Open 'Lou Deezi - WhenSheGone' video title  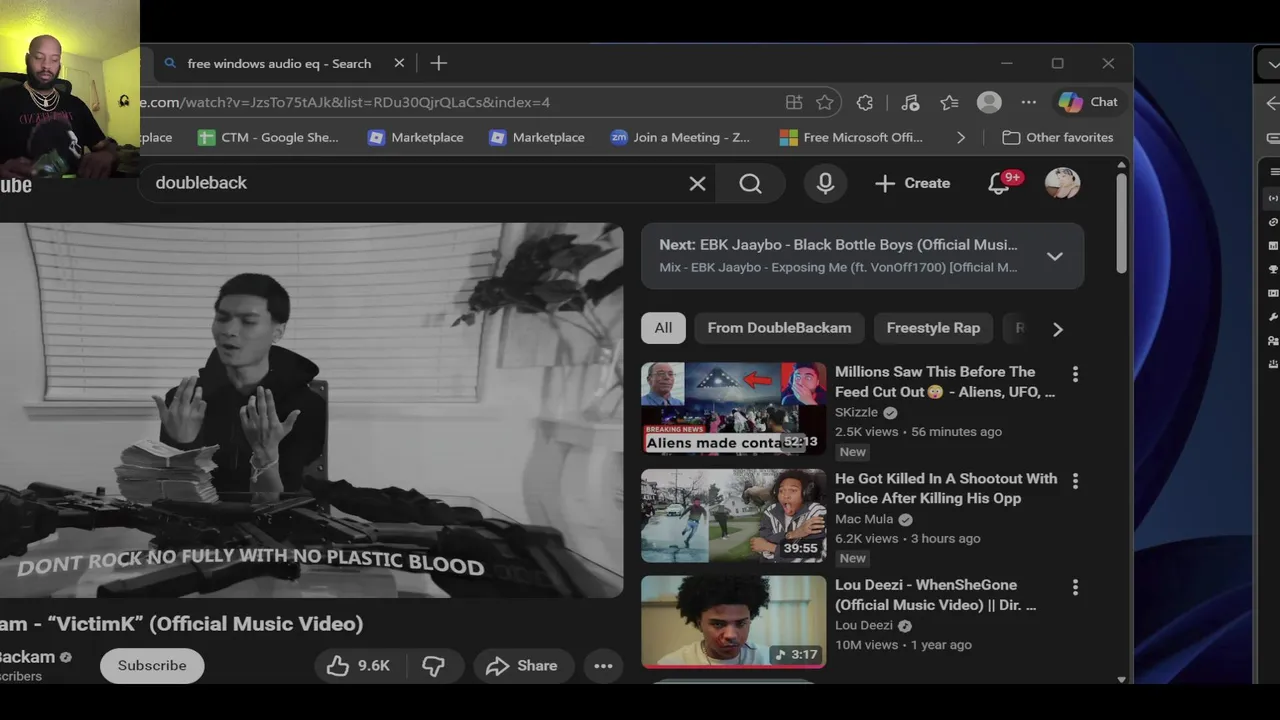(935, 594)
